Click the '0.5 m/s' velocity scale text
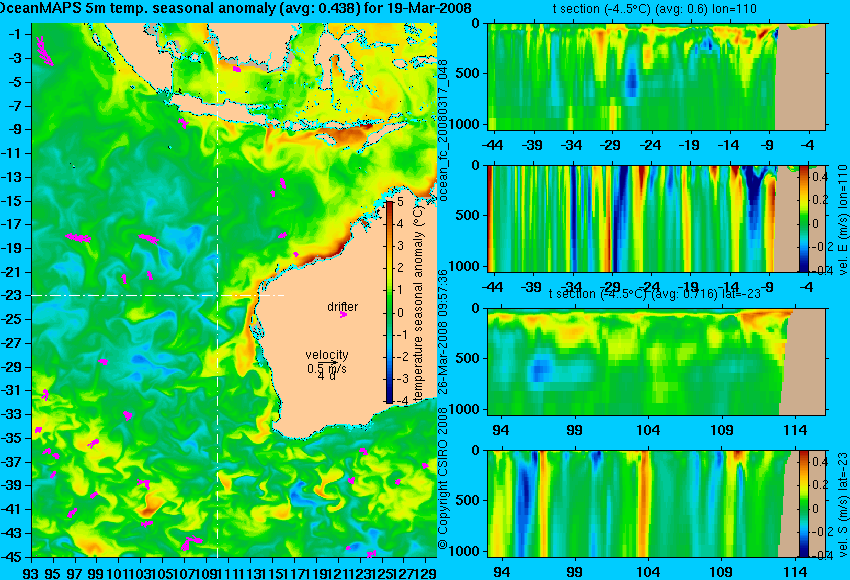The width and height of the screenshot is (850, 580). [x=327, y=369]
